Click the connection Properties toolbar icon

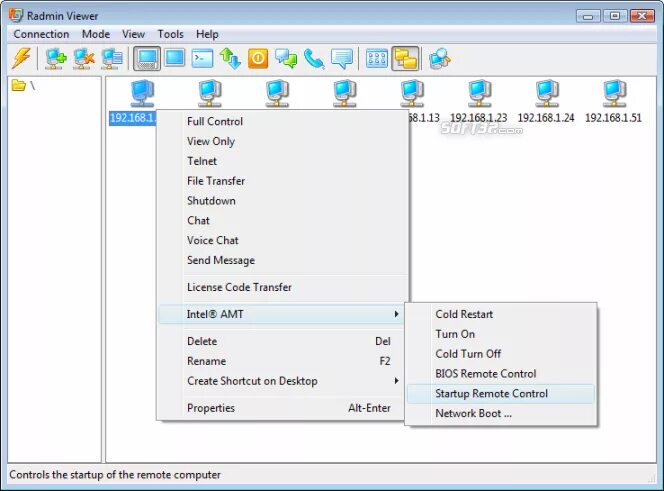coord(112,58)
